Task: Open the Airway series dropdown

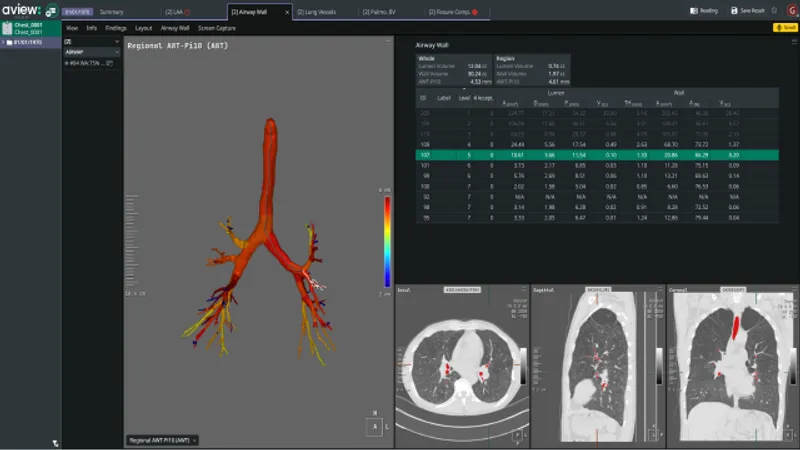Action: [92, 52]
